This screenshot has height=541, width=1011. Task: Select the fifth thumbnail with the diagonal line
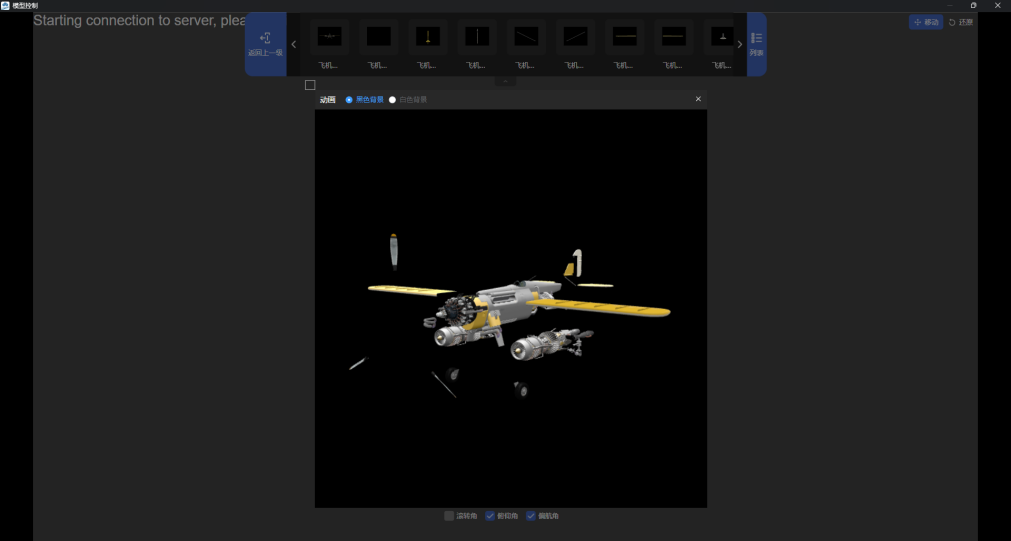pyautogui.click(x=526, y=37)
